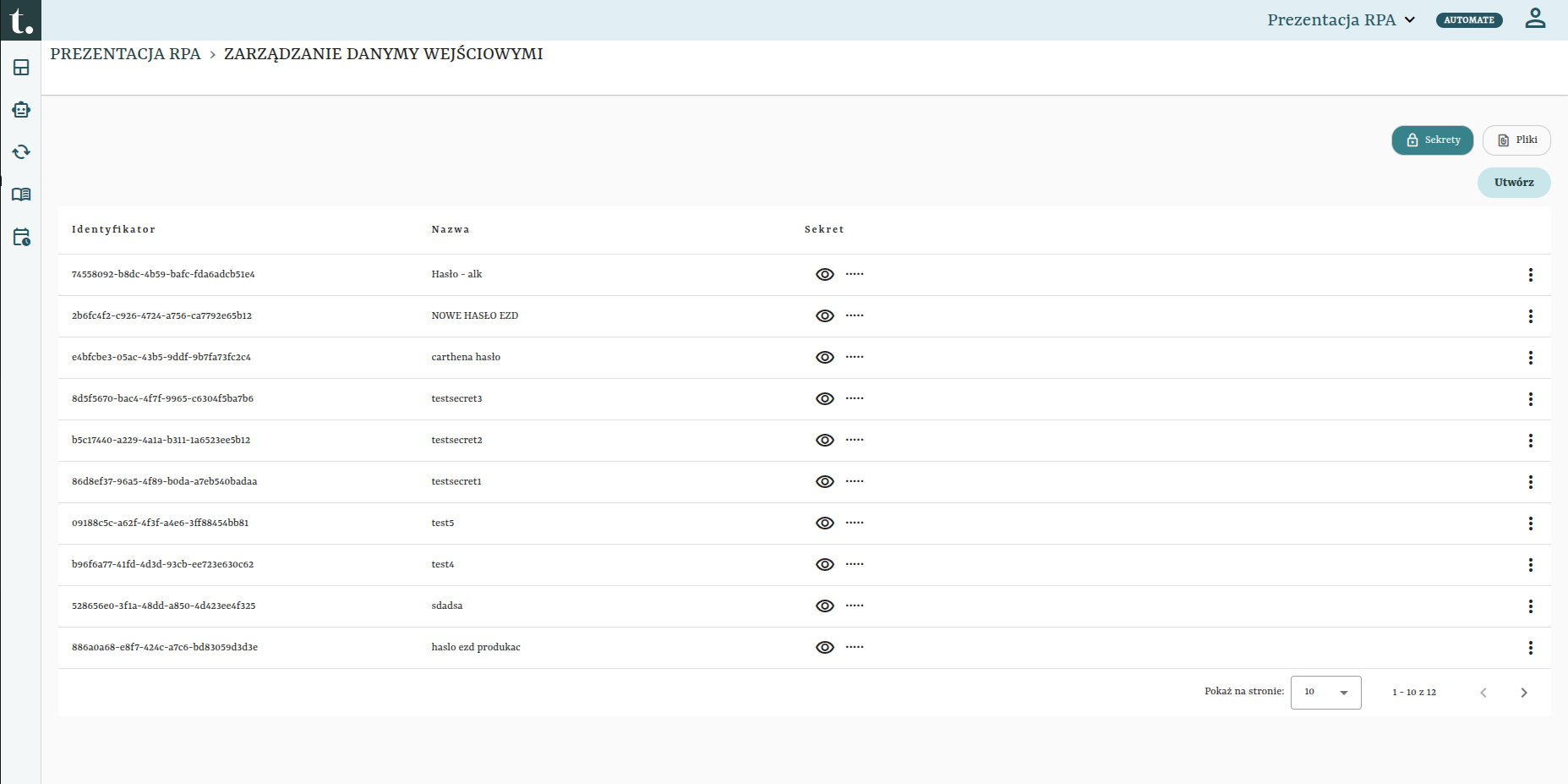Viewport: 1568px width, 784px height.
Task: Switch to the Pliki tab
Action: point(1516,140)
